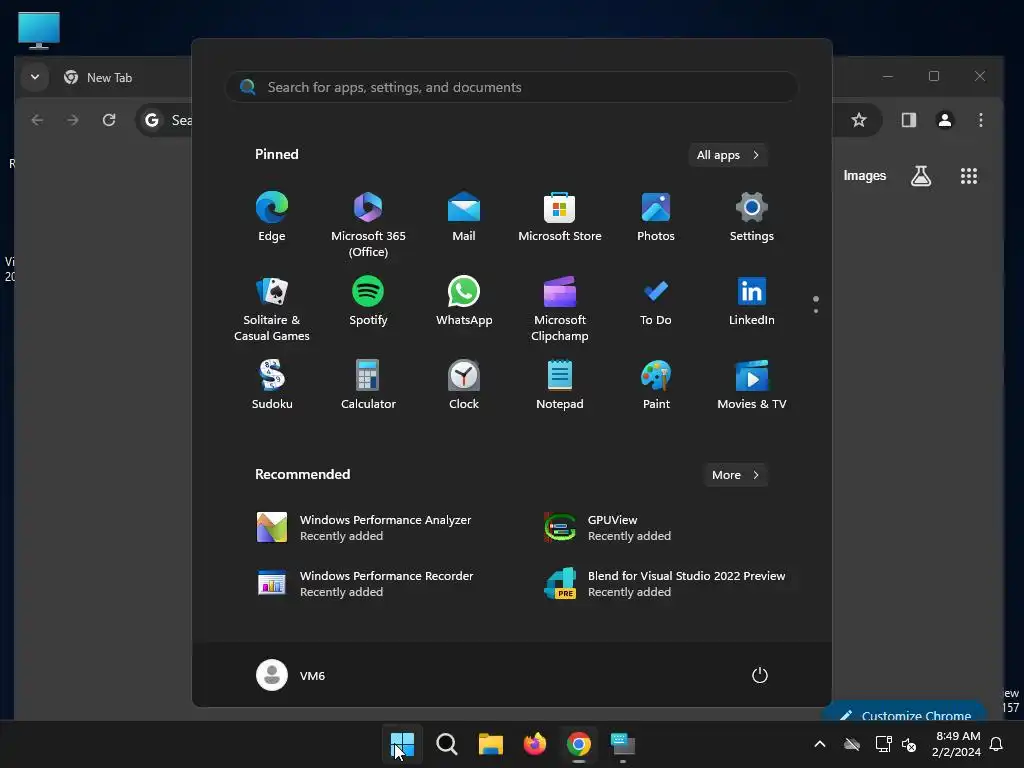Open File Explorer from taskbar

pyautogui.click(x=490, y=744)
